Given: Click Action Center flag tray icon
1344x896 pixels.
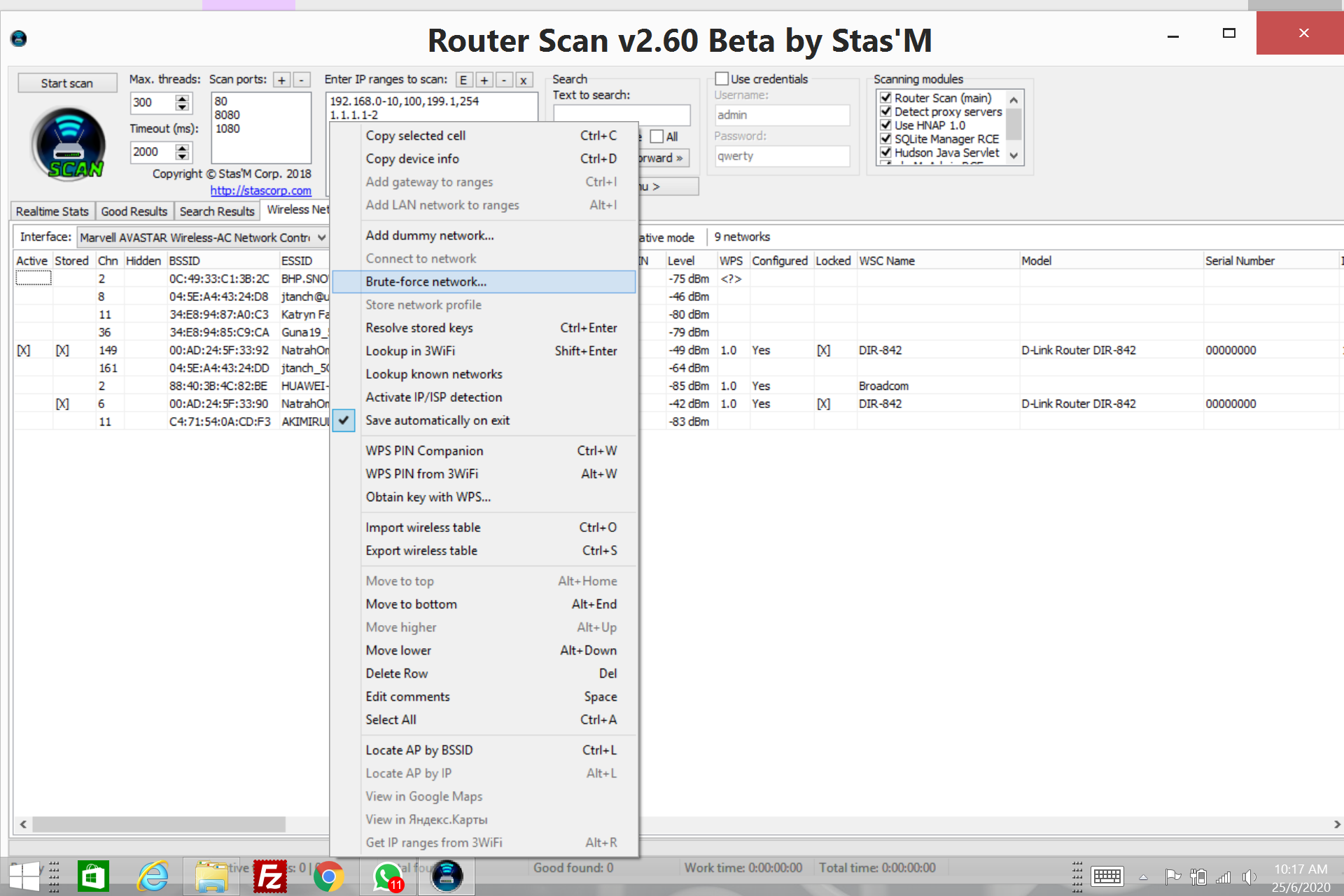Looking at the screenshot, I should click(x=1172, y=876).
